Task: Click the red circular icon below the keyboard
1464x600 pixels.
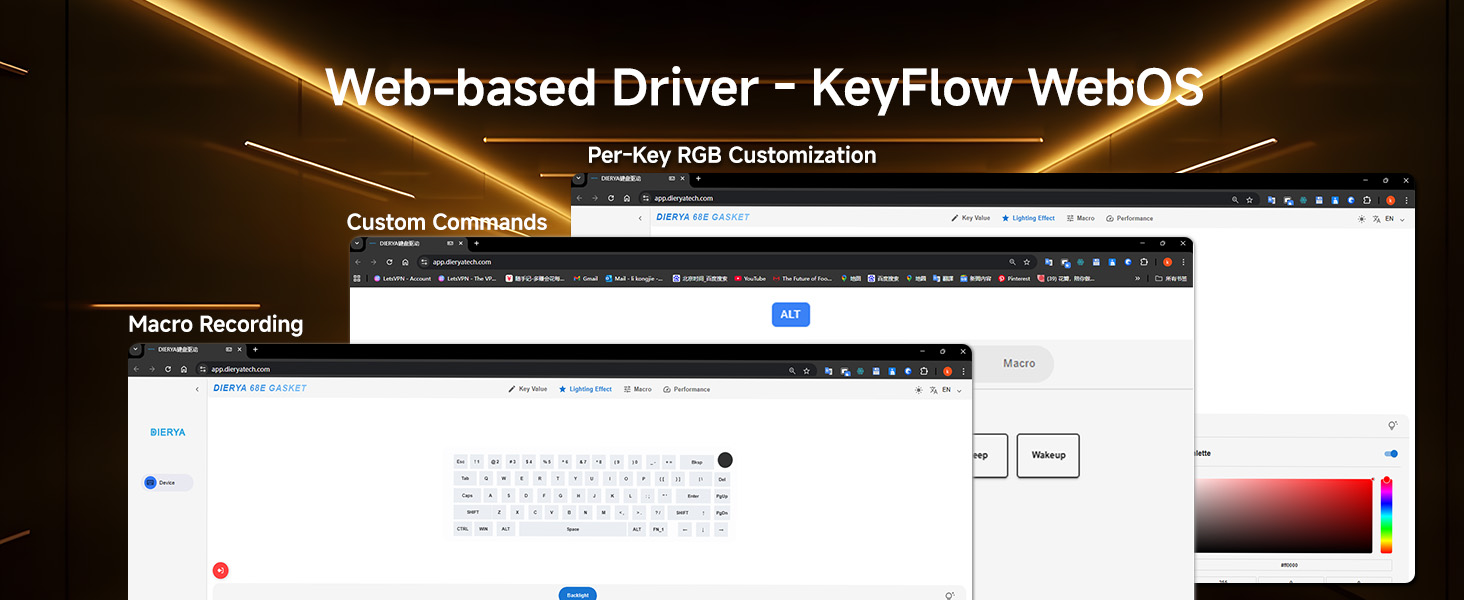Action: tap(220, 571)
